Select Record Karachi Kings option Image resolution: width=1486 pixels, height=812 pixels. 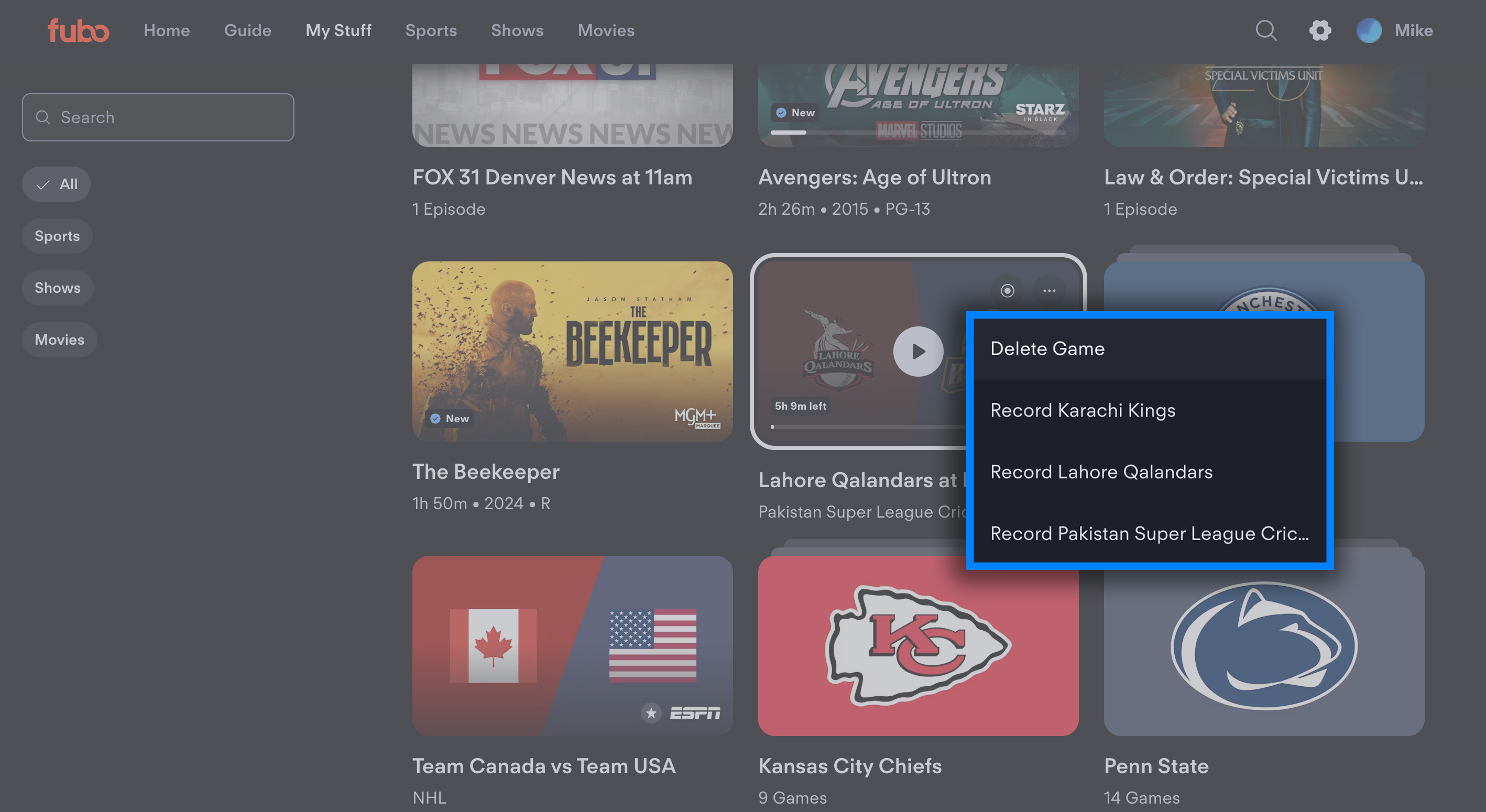click(1150, 410)
